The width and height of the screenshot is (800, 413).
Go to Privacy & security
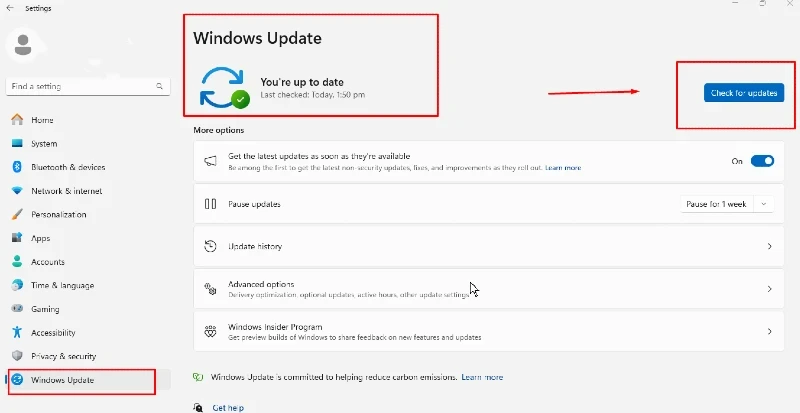[88, 356]
